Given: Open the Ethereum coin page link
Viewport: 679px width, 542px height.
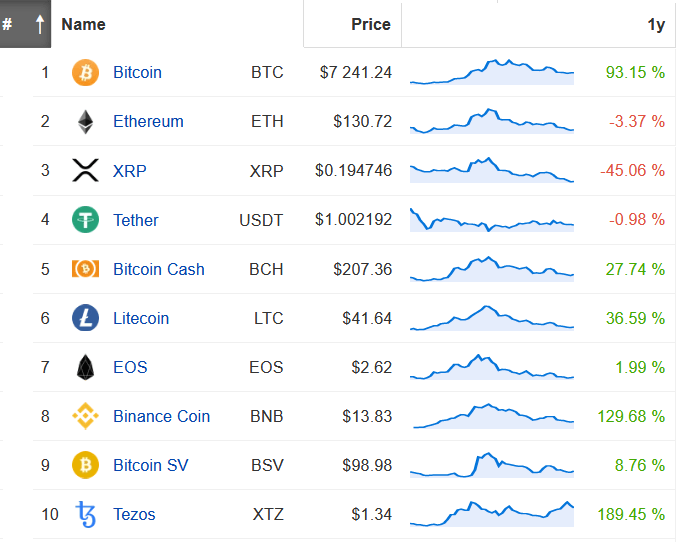Looking at the screenshot, I should (x=148, y=121).
